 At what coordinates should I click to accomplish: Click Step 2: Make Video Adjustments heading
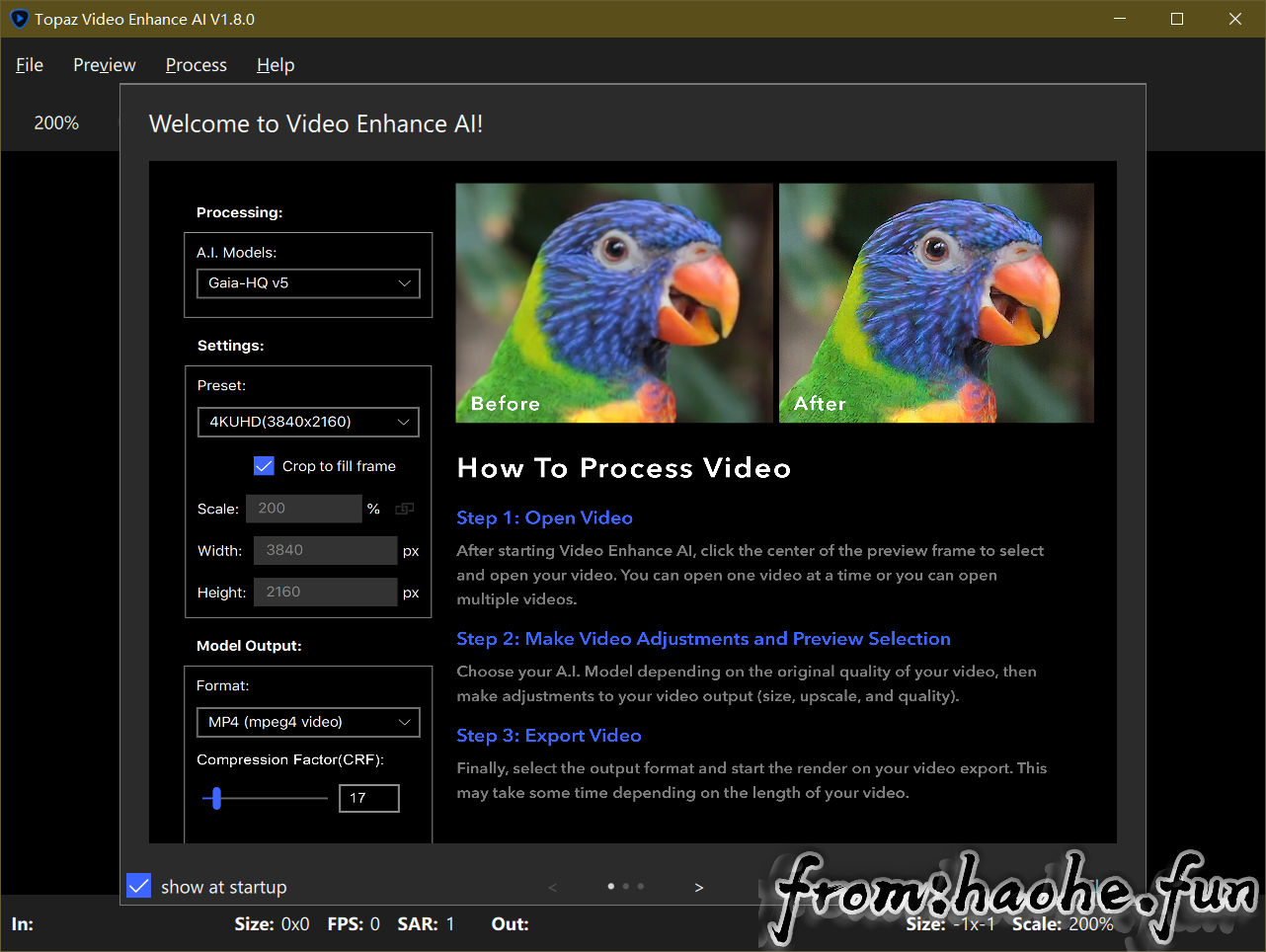703,639
